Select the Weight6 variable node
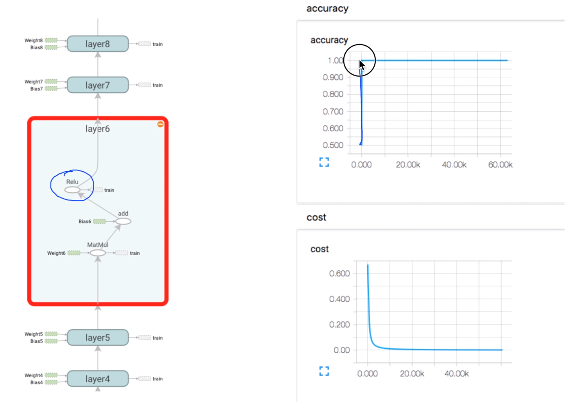 pyautogui.click(x=74, y=253)
